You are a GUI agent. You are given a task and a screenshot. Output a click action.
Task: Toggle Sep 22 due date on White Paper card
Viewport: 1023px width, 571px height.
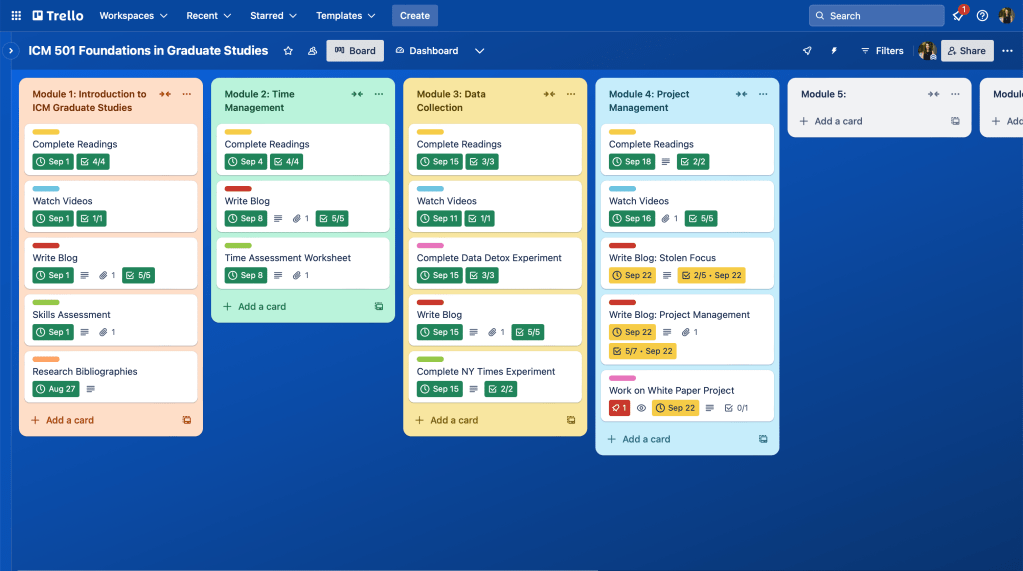[x=675, y=408]
